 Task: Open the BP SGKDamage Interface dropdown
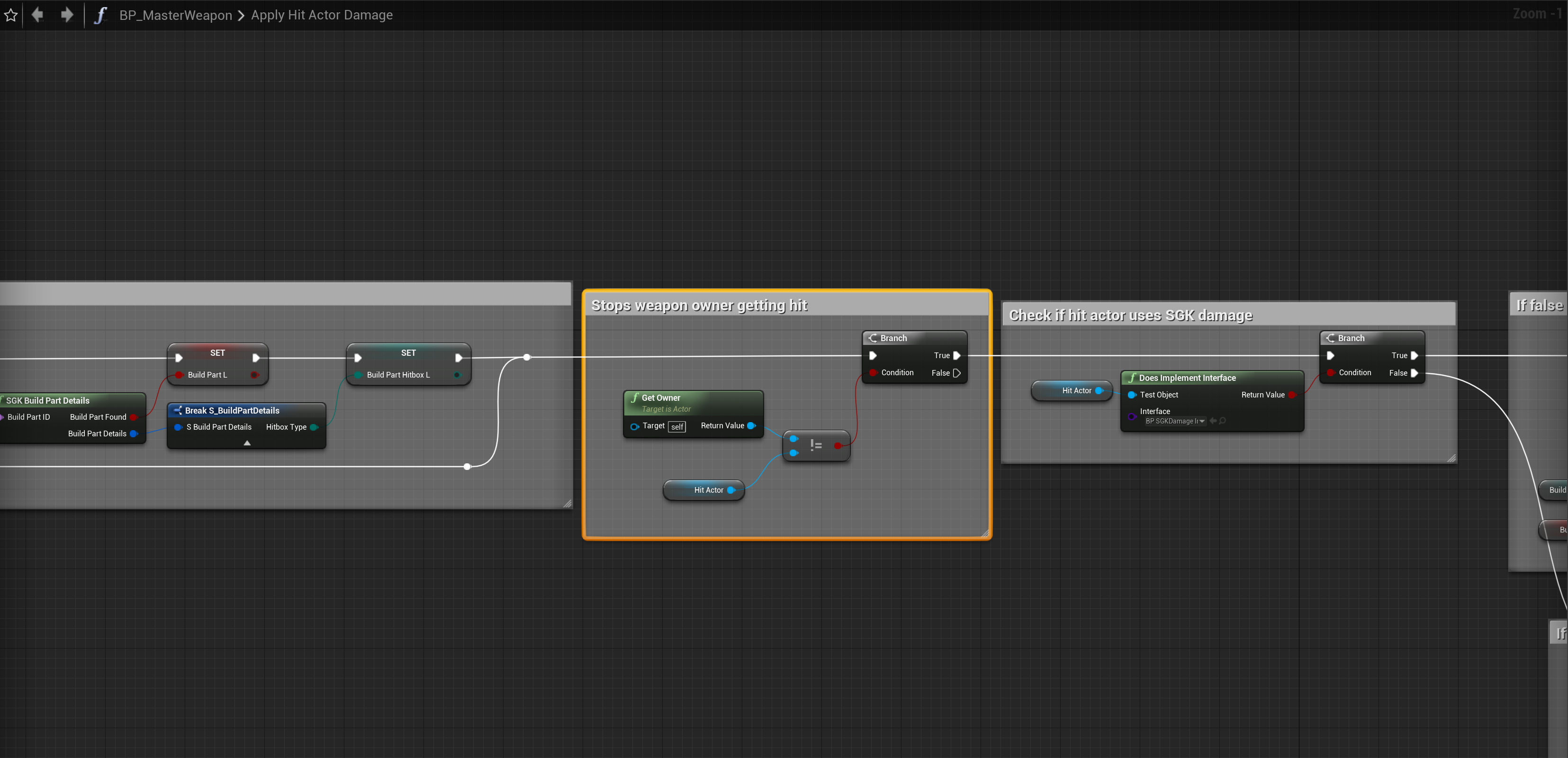[1174, 421]
